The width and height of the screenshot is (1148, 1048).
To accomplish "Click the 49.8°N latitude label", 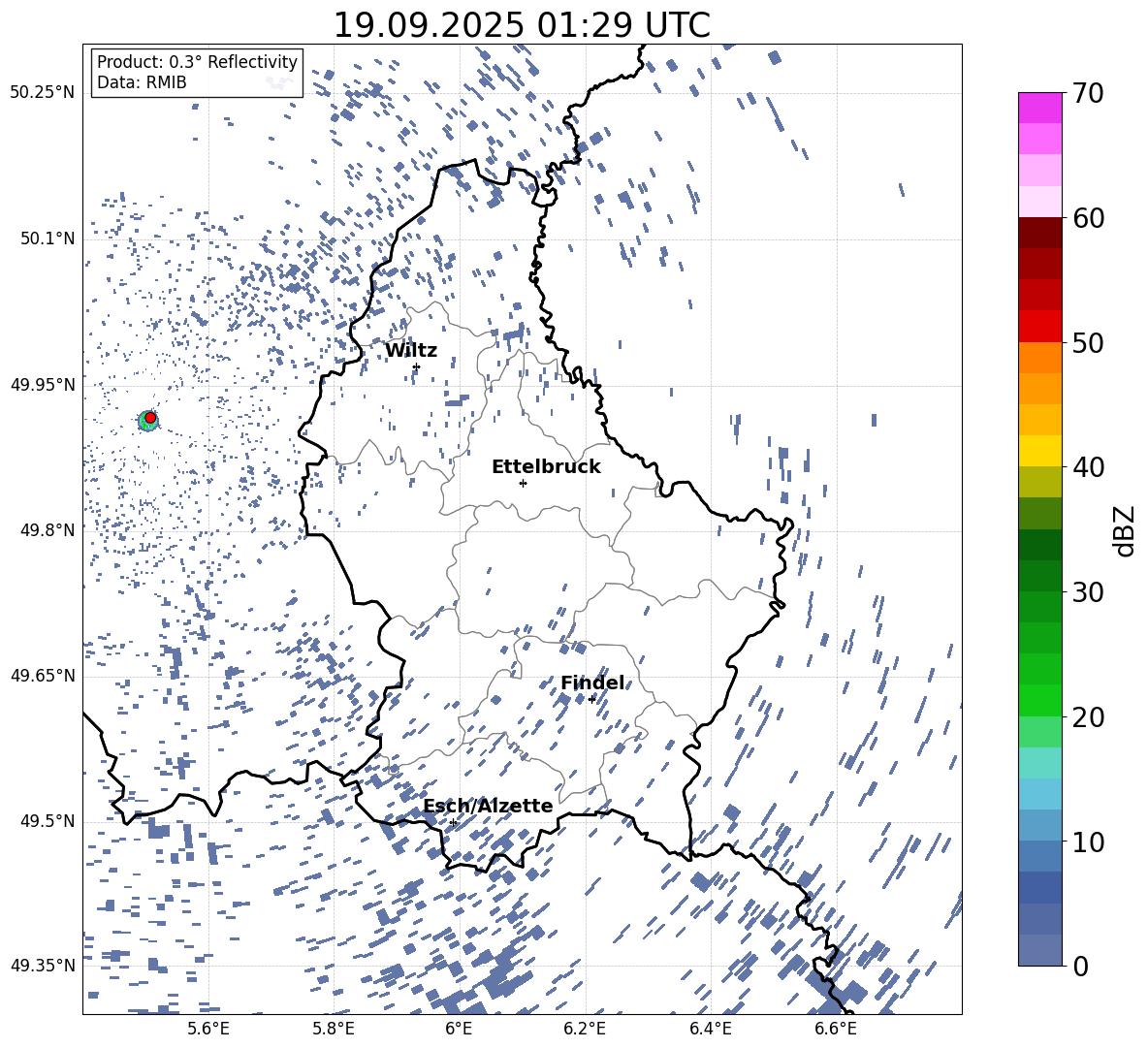I will pos(47,530).
